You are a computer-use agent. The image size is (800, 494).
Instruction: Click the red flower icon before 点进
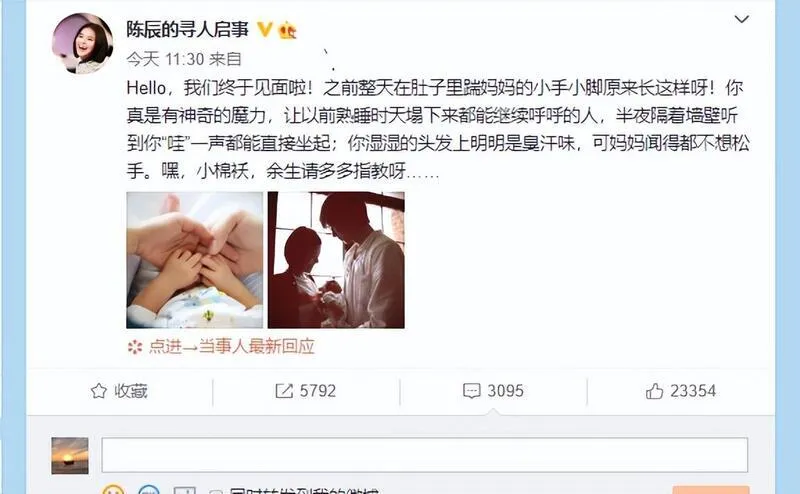pyautogui.click(x=135, y=347)
